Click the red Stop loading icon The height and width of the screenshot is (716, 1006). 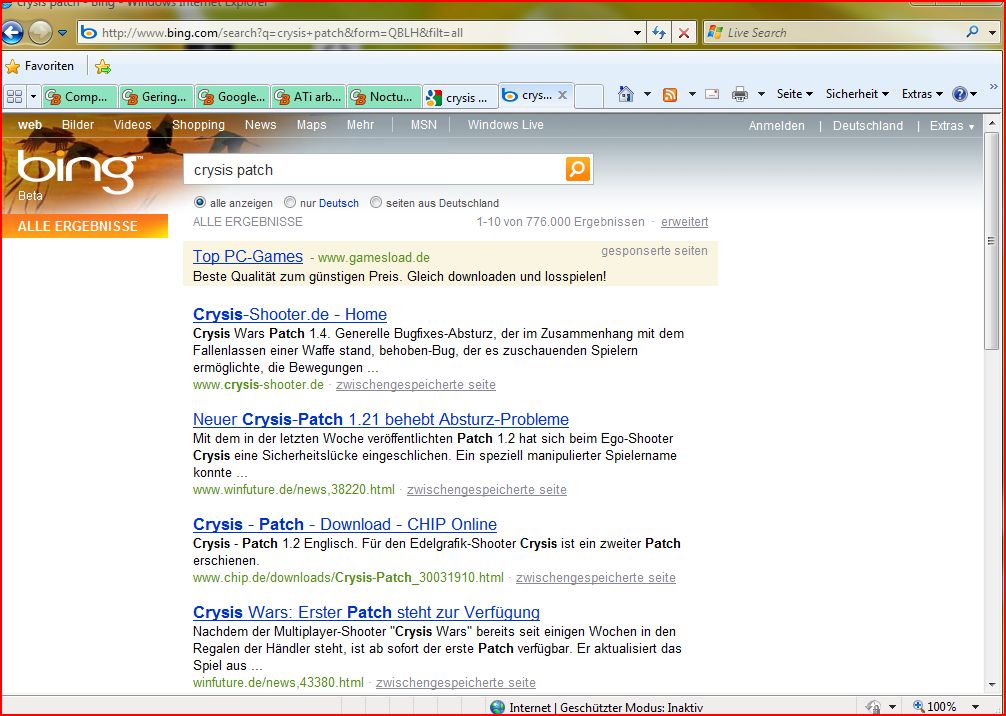(684, 33)
